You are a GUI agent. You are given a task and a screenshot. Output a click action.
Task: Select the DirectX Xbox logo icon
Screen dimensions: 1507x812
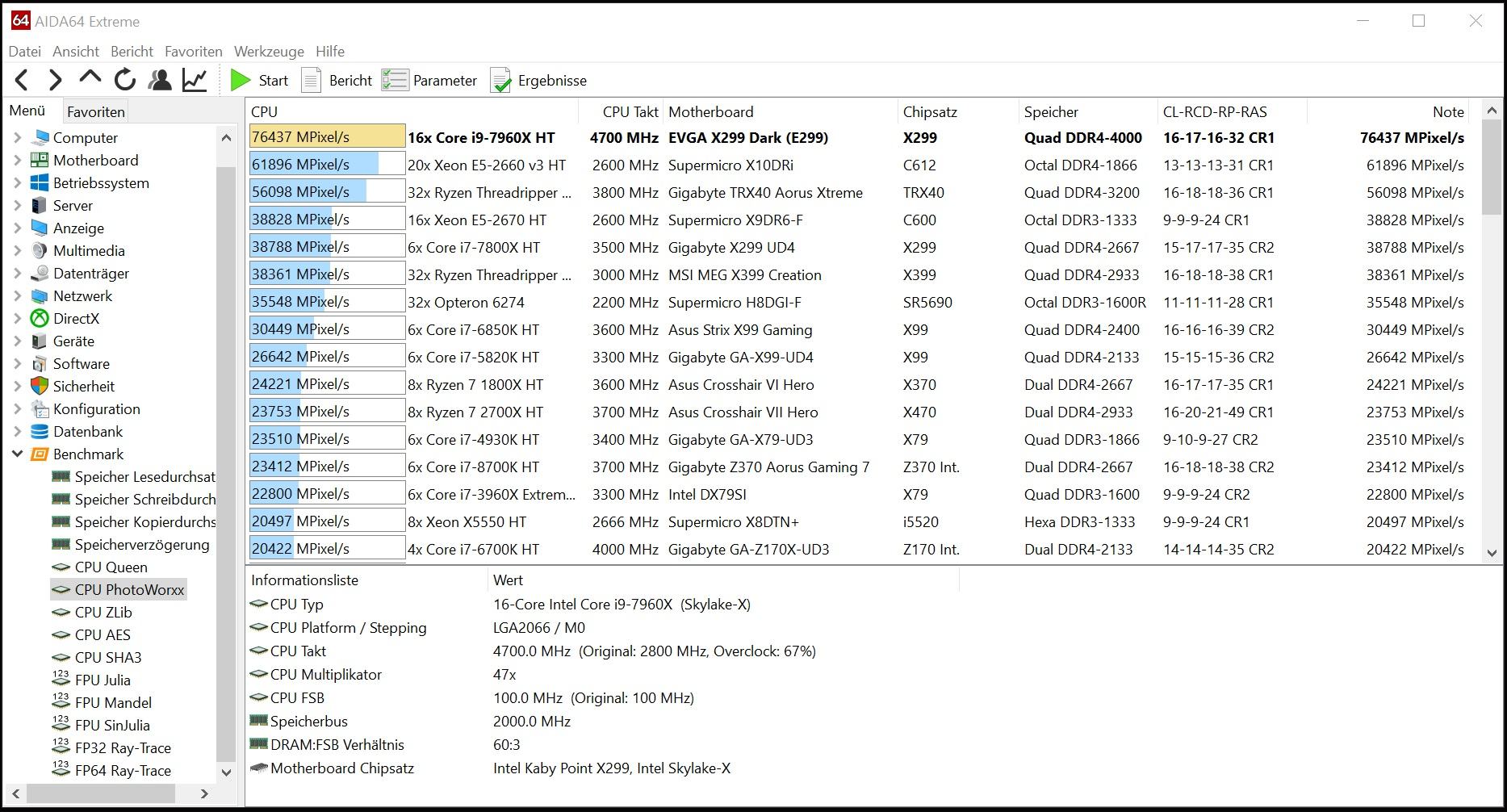coord(40,319)
